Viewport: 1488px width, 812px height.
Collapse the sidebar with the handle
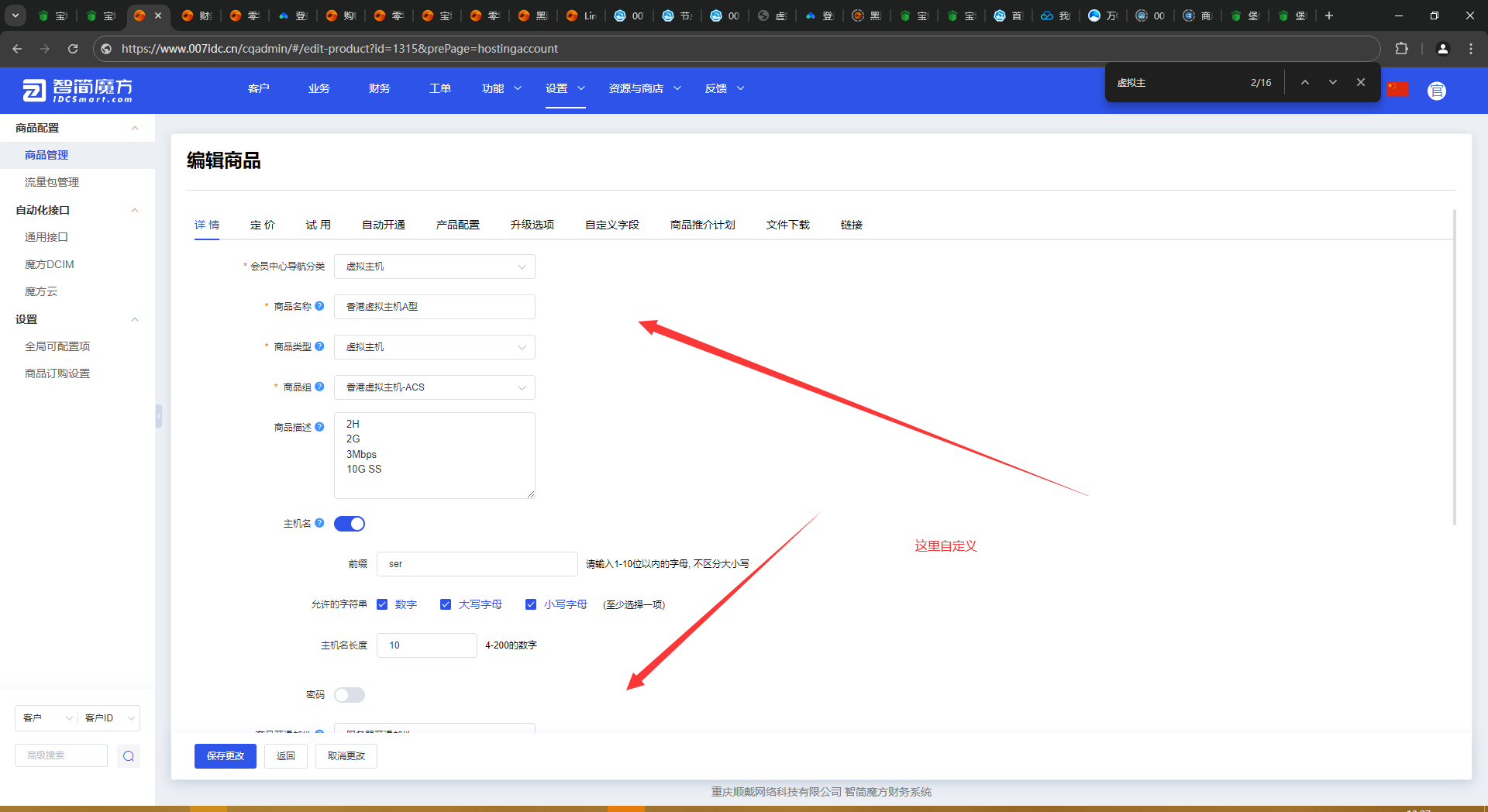click(158, 416)
